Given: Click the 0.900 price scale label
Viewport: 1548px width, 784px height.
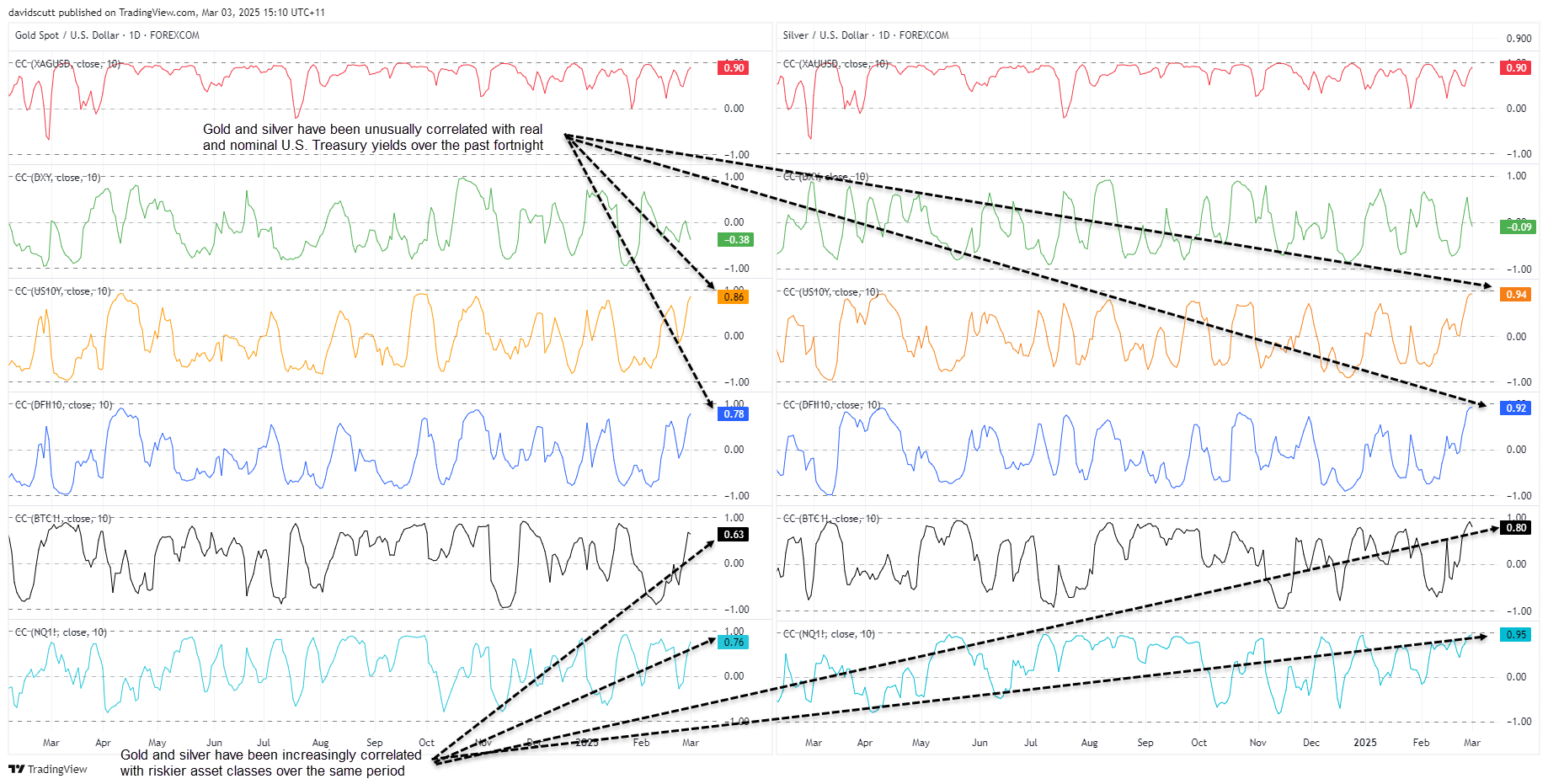Looking at the screenshot, I should point(1519,39).
